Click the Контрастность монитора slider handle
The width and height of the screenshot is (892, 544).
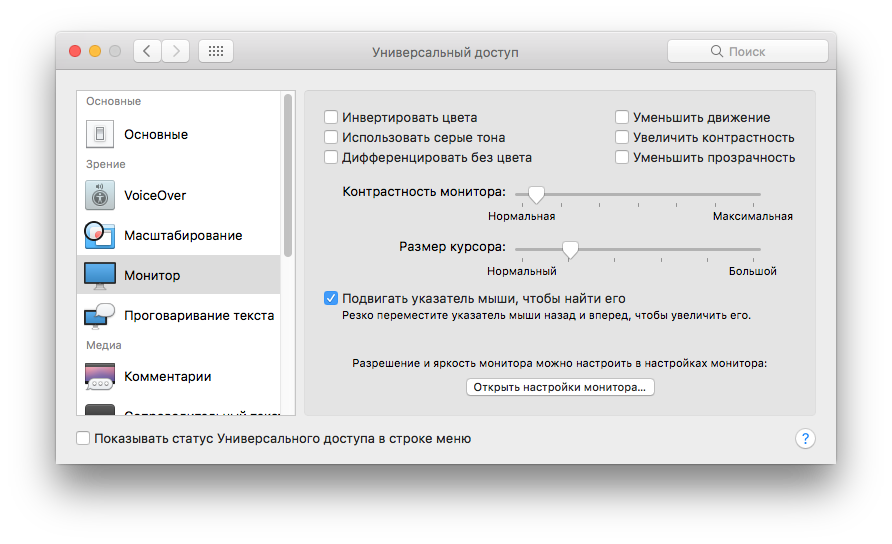coord(536,194)
